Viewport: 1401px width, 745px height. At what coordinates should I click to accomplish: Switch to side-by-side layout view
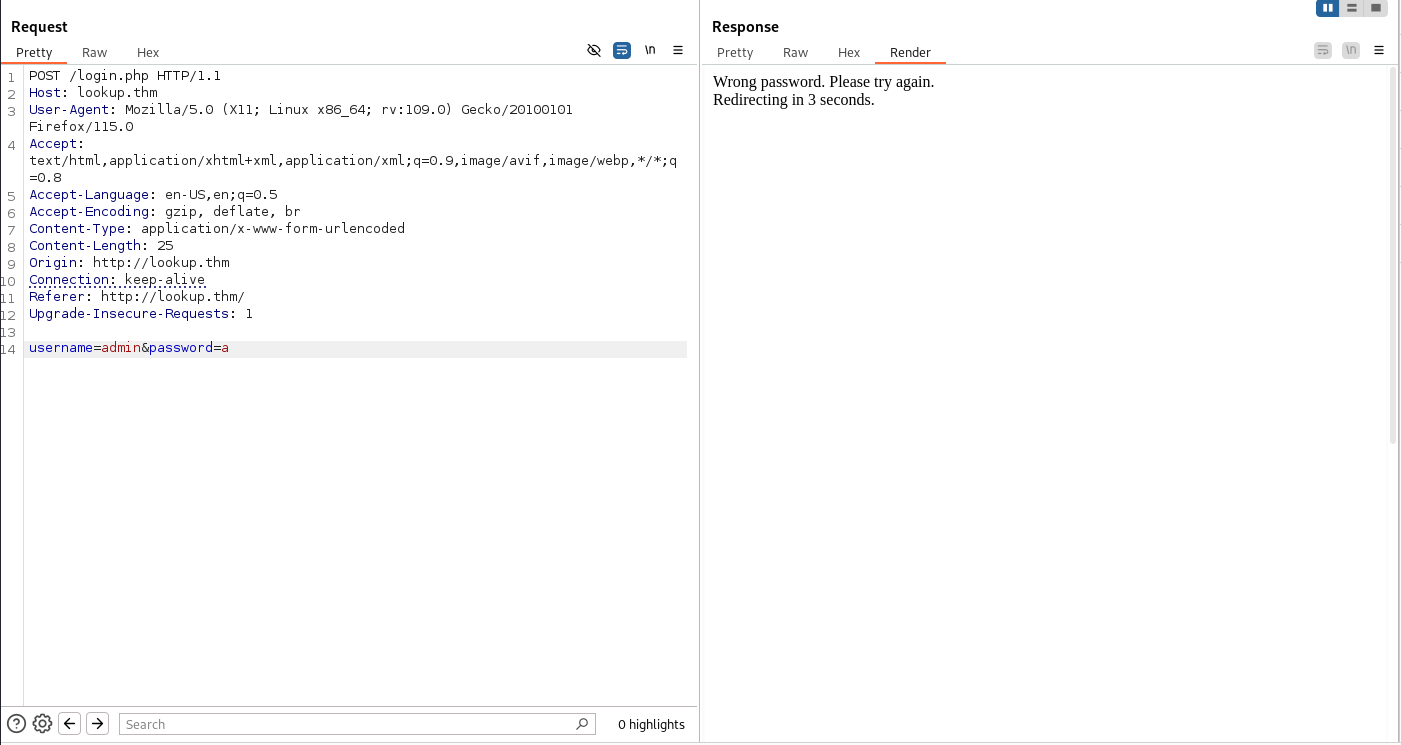pos(1328,8)
